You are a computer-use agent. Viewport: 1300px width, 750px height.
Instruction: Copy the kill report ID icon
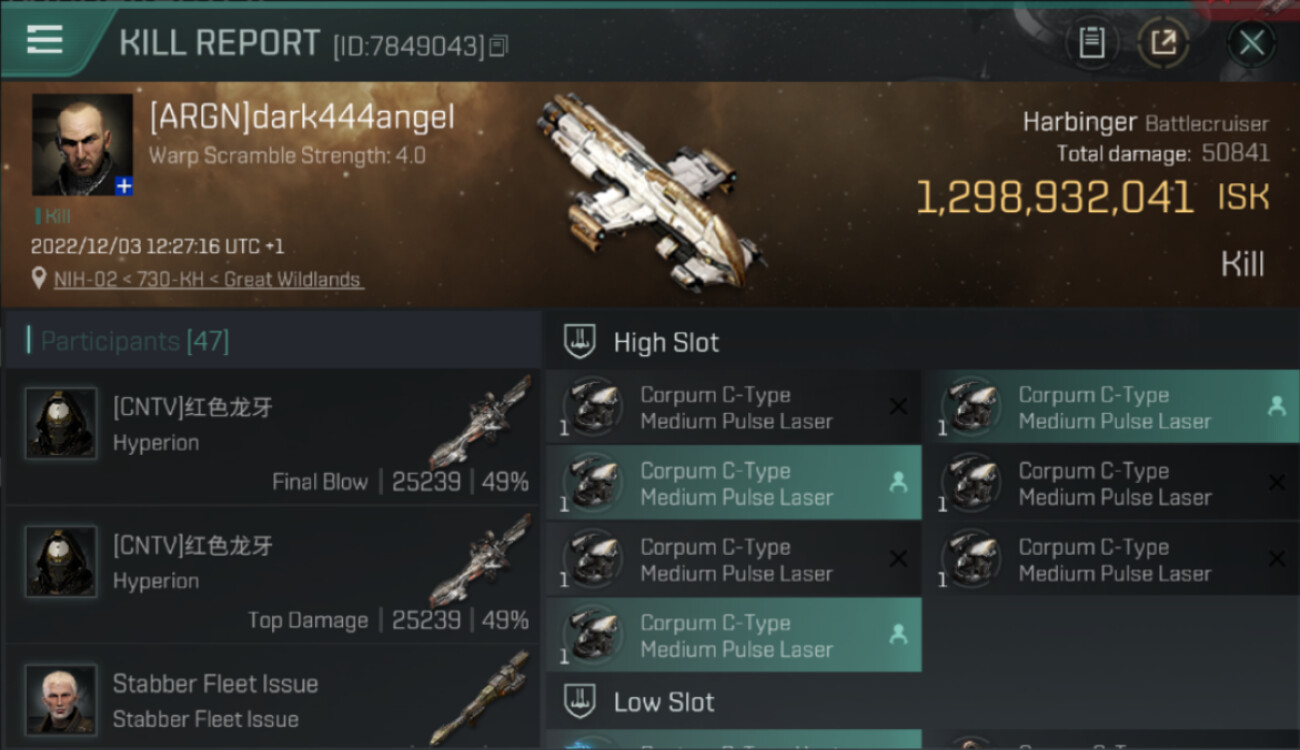(499, 46)
